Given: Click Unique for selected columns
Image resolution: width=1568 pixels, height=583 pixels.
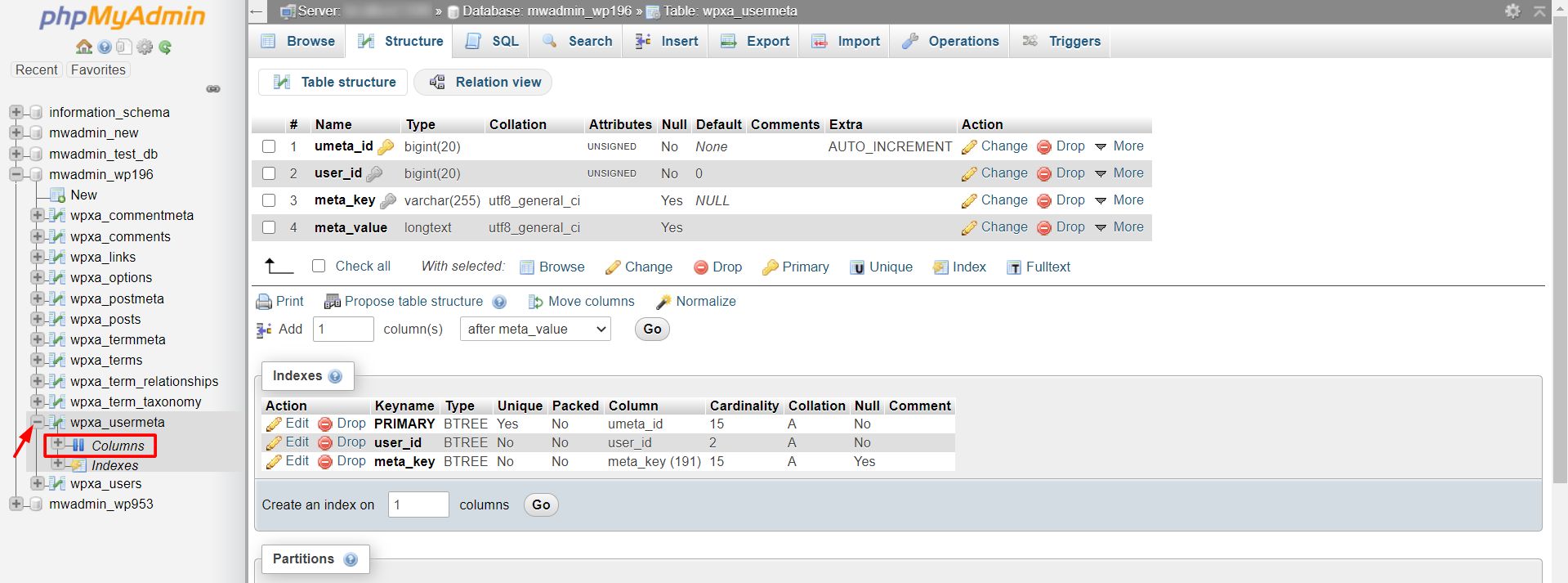Looking at the screenshot, I should point(882,267).
